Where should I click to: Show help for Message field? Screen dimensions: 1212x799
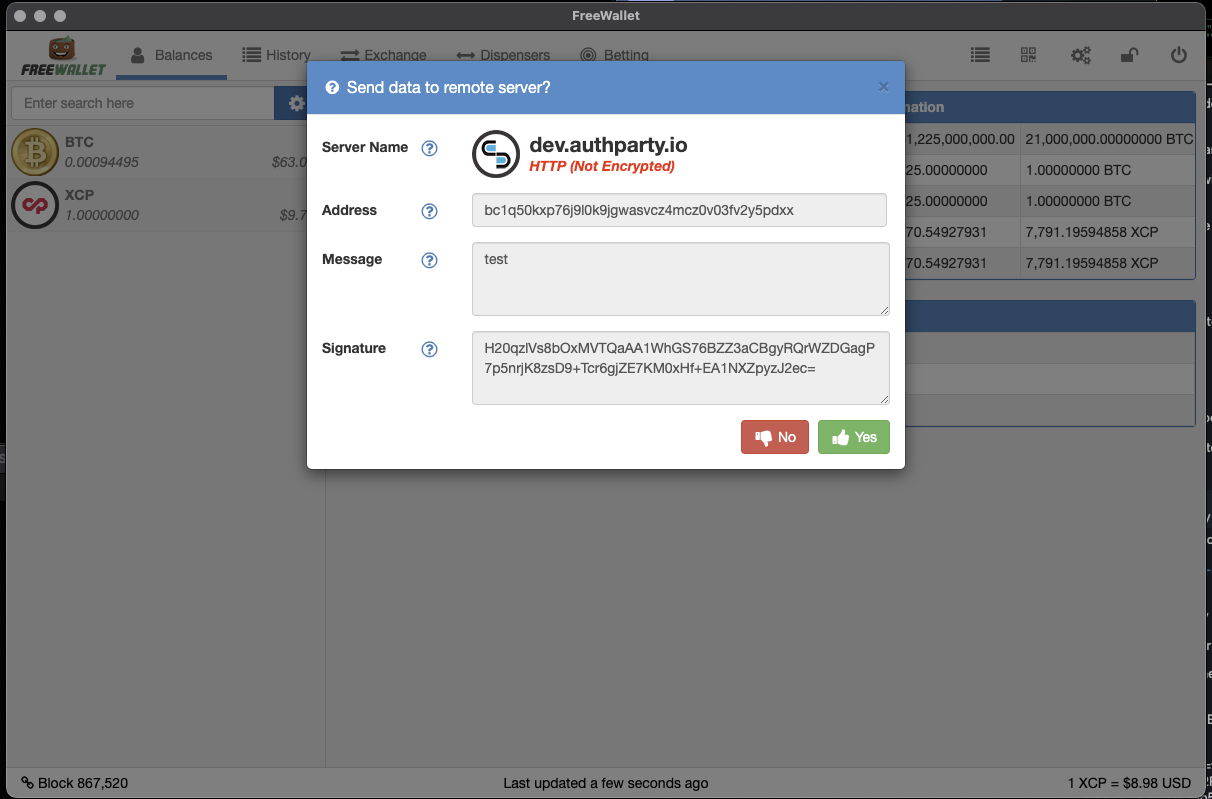pos(429,260)
